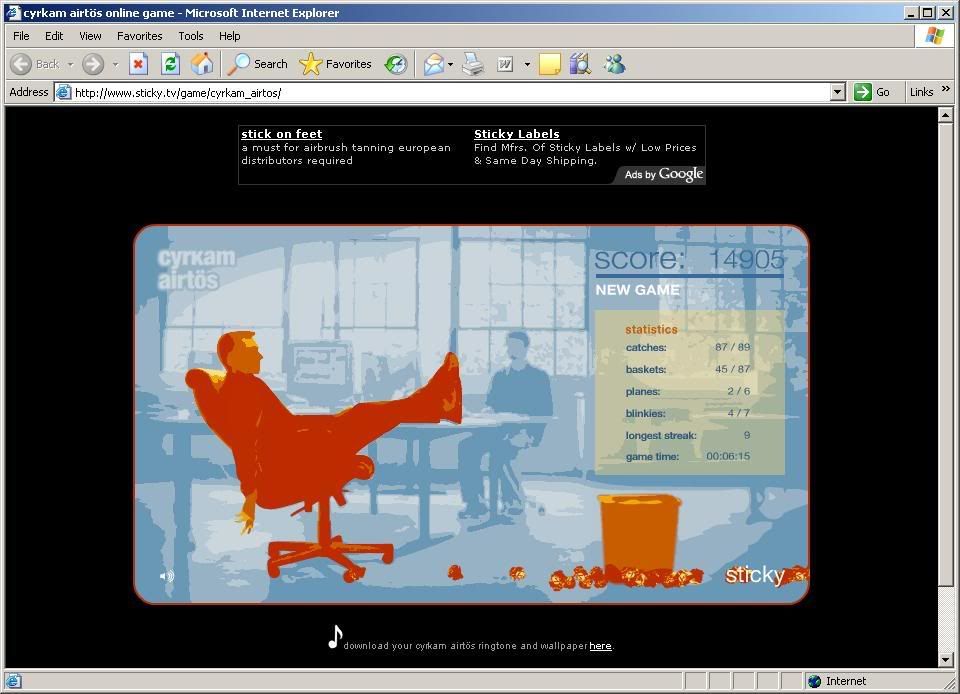
Task: Open the Search pane from the toolbar
Action: coord(257,64)
